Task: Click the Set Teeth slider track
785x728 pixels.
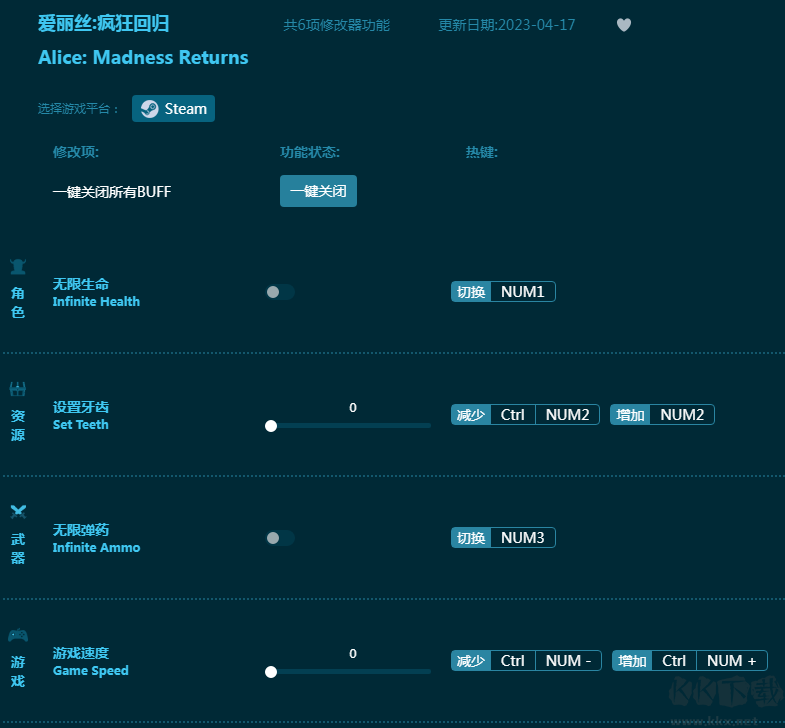Action: (x=350, y=426)
